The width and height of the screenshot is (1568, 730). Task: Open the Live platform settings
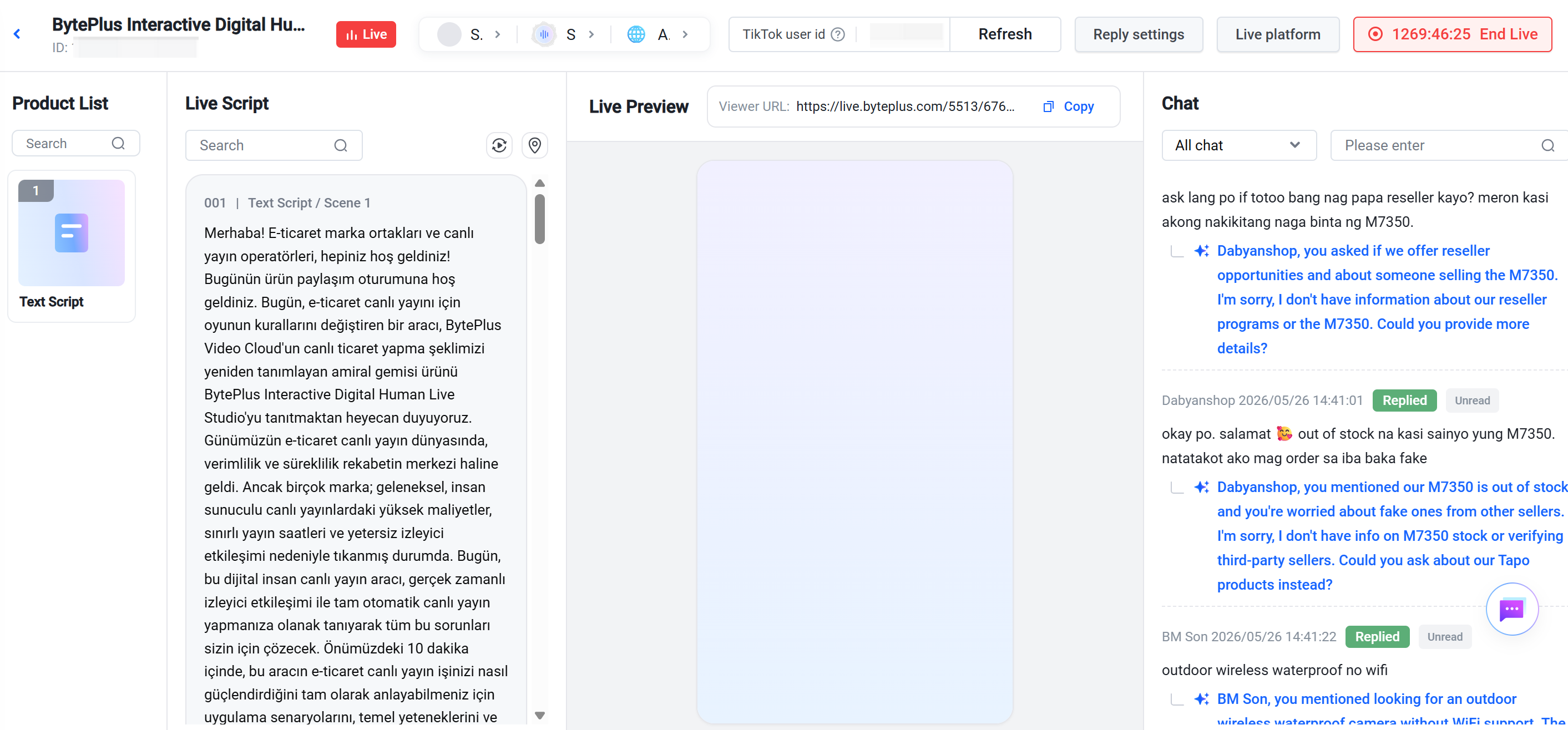pos(1278,34)
